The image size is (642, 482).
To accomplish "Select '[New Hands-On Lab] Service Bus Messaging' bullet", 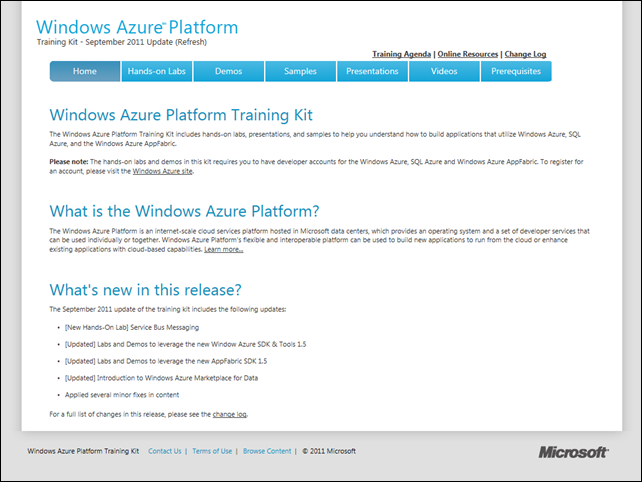I will [132, 327].
